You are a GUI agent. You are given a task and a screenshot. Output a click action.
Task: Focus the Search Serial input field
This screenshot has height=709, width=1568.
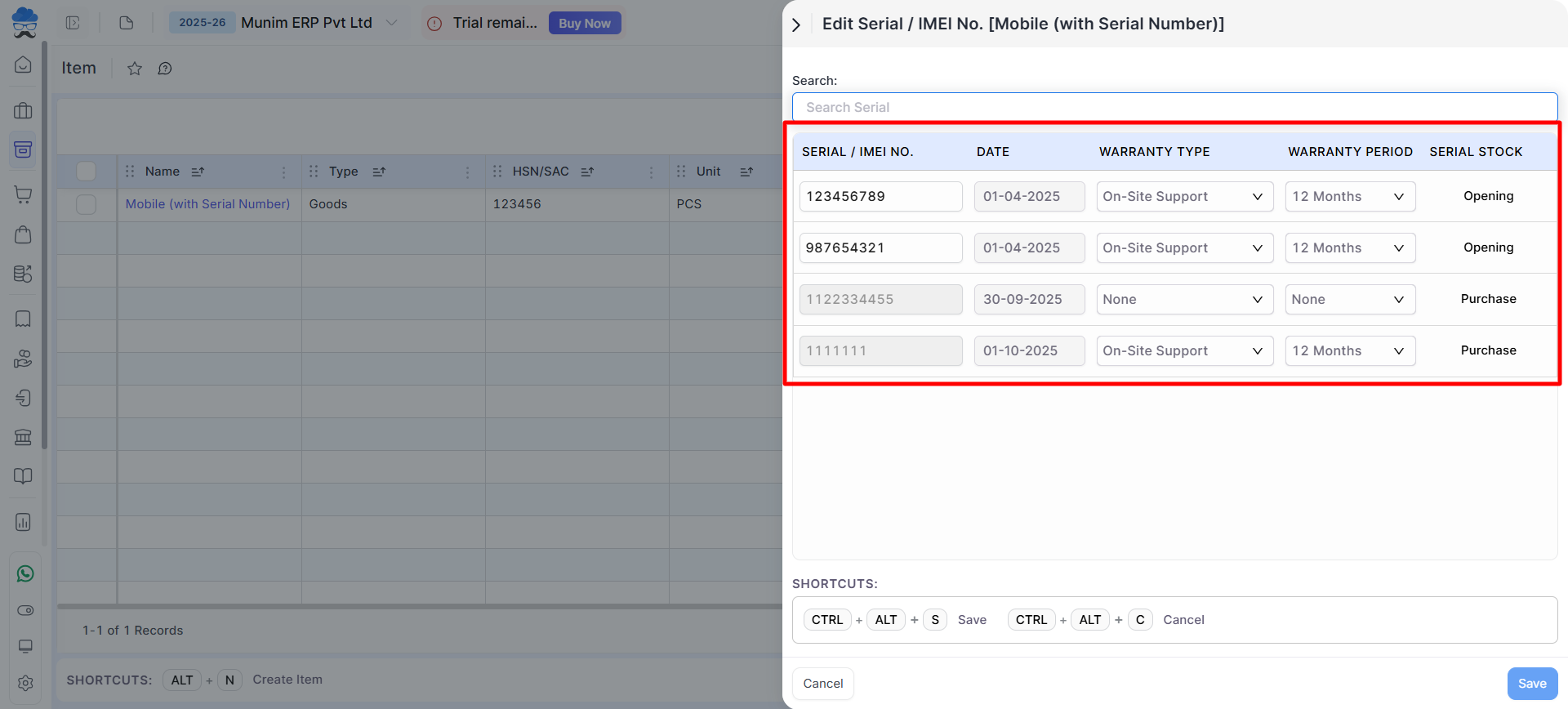click(1174, 108)
